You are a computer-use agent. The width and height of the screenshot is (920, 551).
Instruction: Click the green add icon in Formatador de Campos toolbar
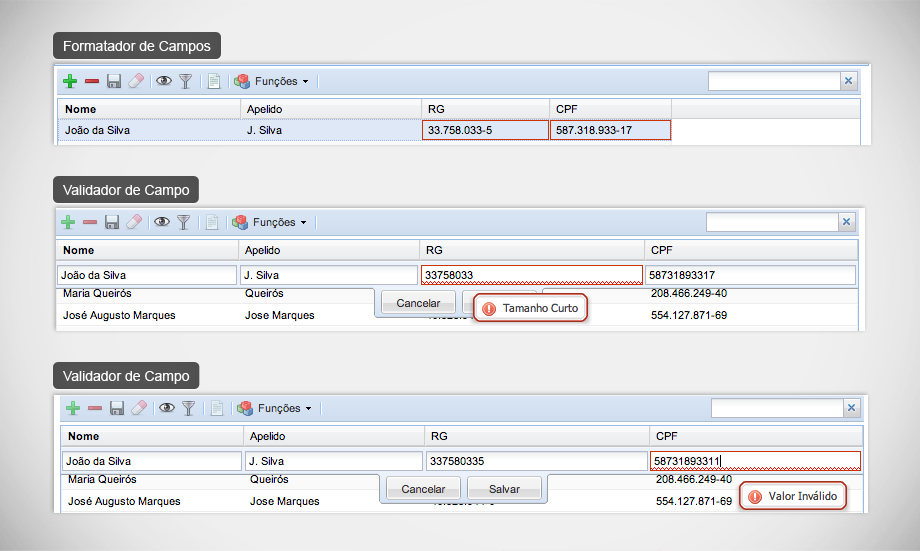click(x=70, y=81)
